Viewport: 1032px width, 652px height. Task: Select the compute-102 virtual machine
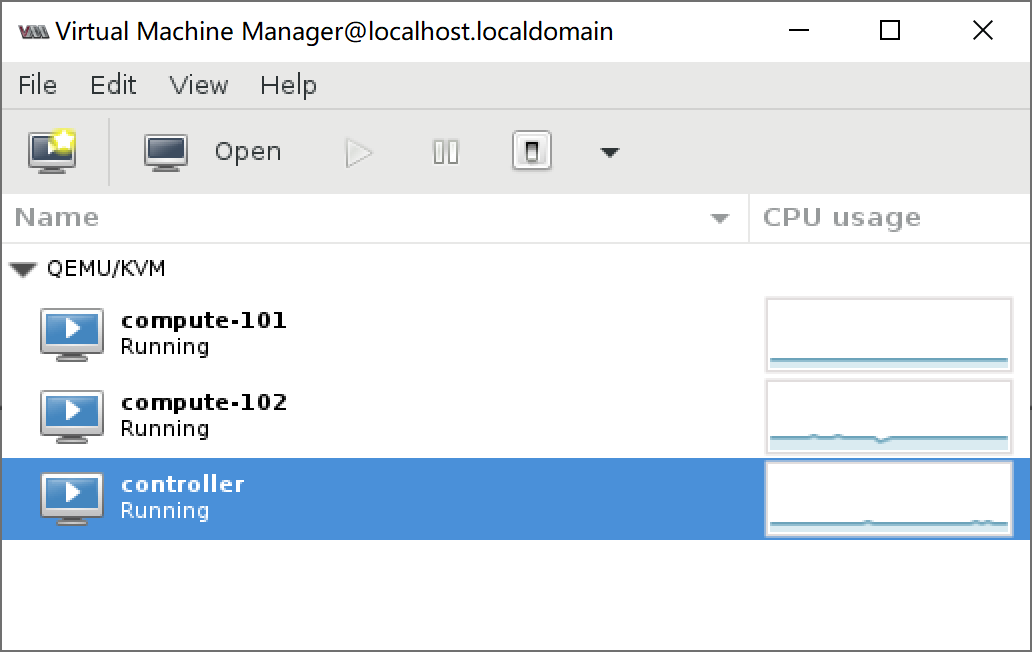pos(516,416)
